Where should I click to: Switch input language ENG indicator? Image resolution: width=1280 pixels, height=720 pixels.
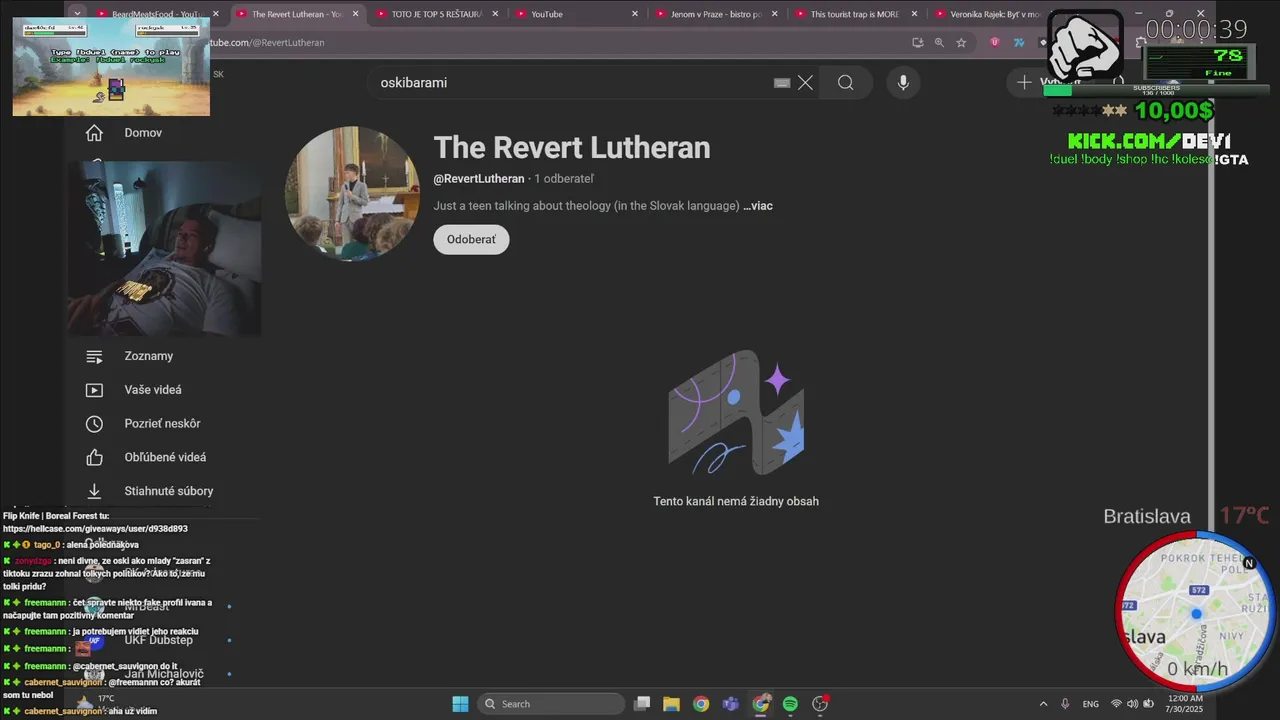[x=1091, y=704]
